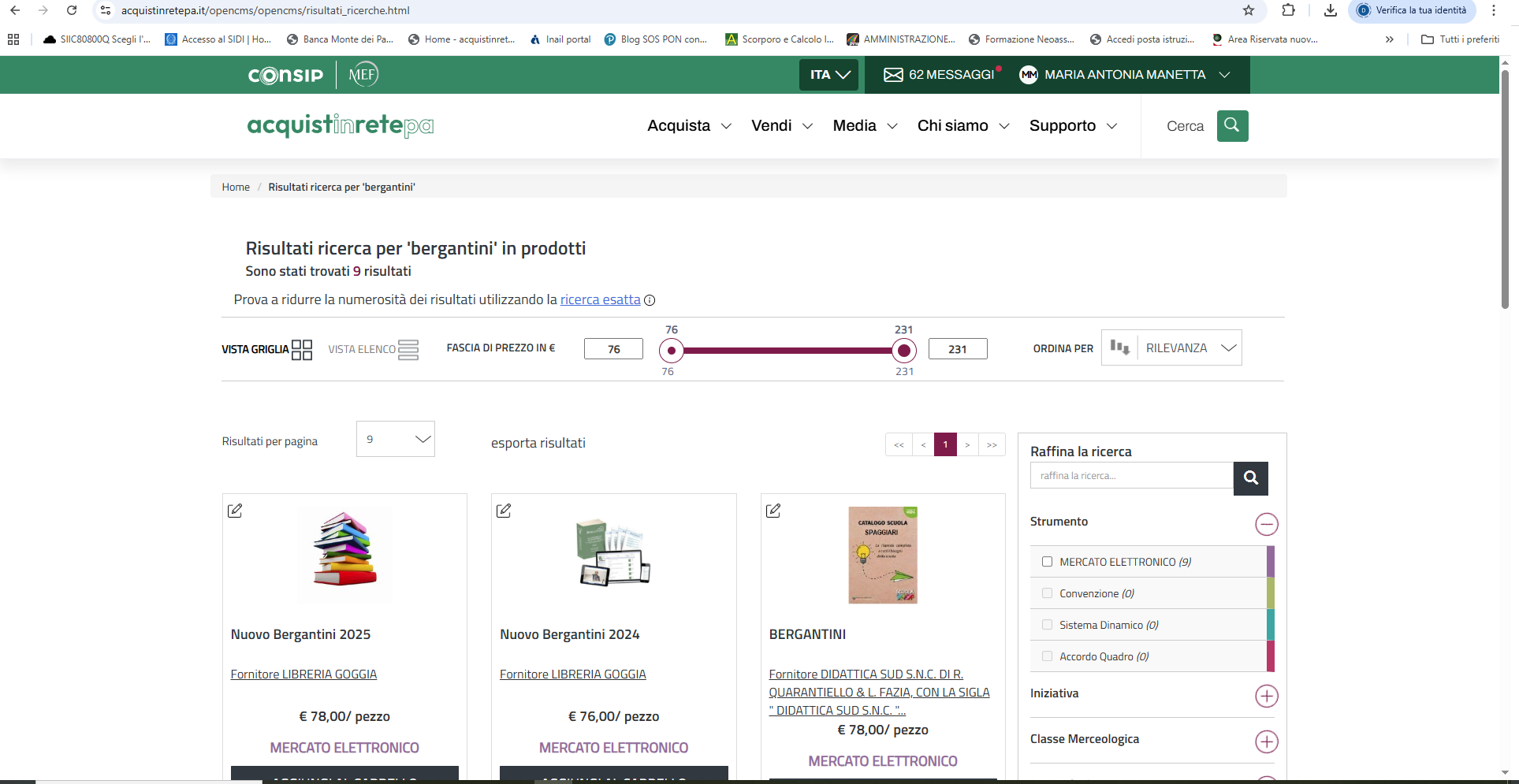Open the browser apps grid shortcut
Image resolution: width=1519 pixels, height=784 pixels.
click(x=13, y=39)
